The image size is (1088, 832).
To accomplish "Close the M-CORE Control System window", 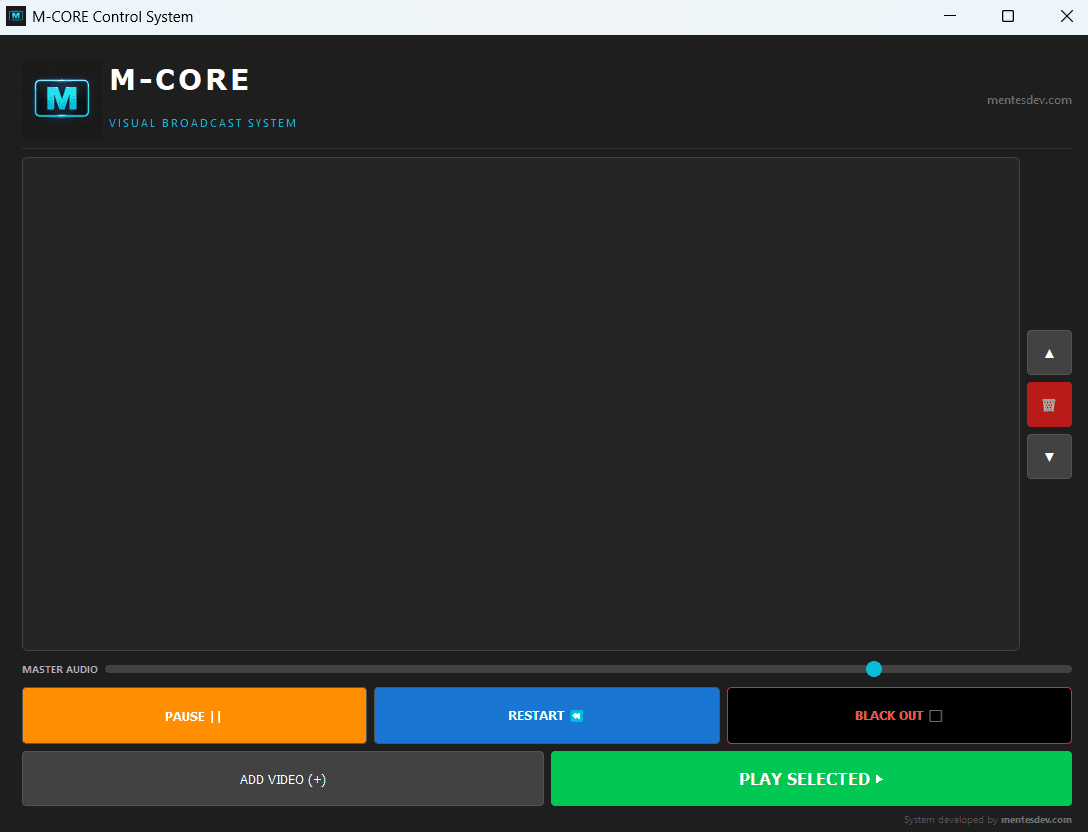I will click(1067, 16).
